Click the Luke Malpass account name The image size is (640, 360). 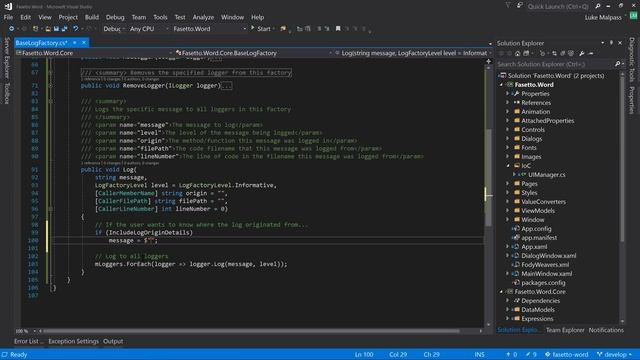tap(603, 17)
